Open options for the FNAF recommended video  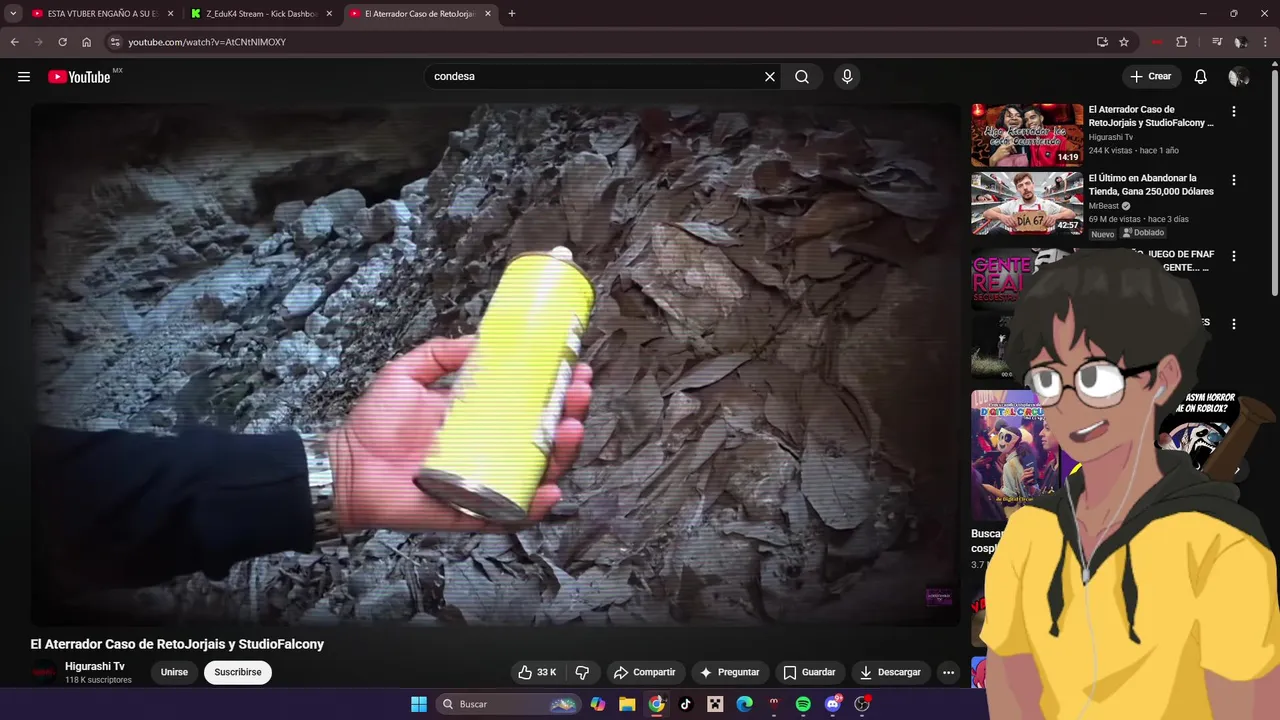pyautogui.click(x=1234, y=256)
